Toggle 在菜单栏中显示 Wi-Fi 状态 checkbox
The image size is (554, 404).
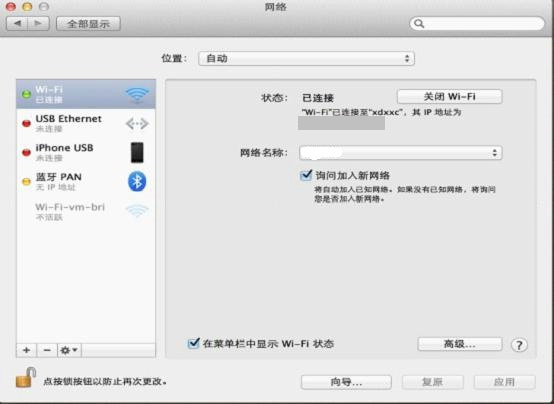193,343
